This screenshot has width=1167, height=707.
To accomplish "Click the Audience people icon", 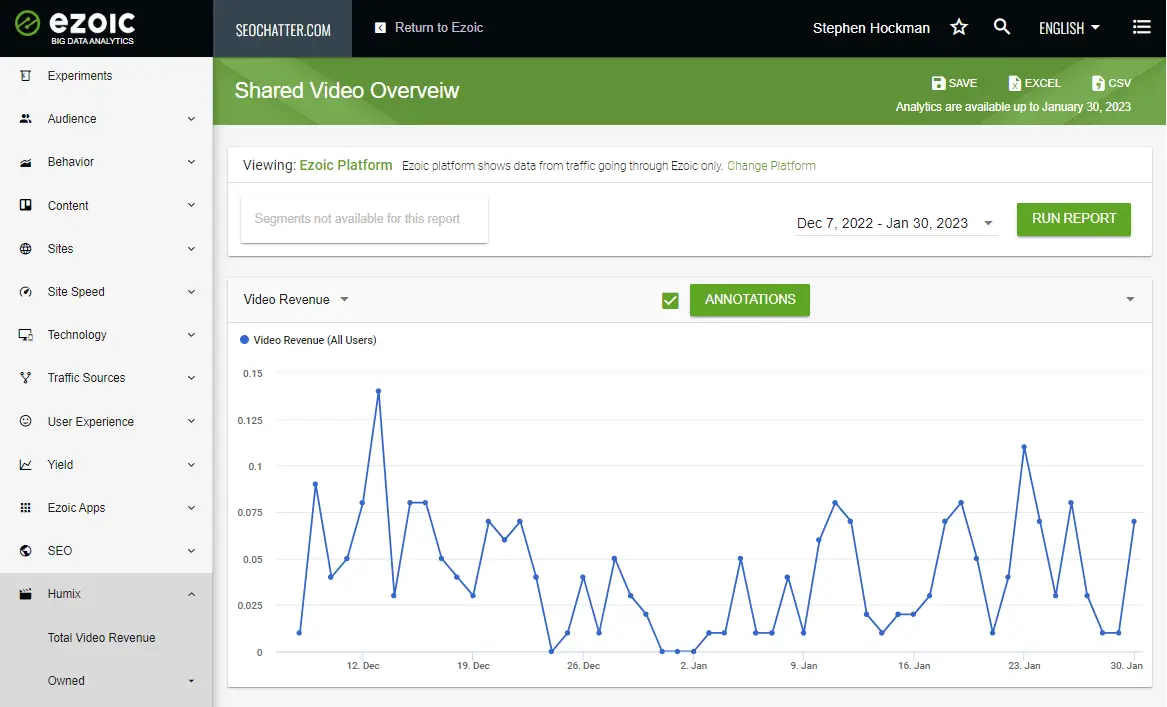I will tap(25, 119).
